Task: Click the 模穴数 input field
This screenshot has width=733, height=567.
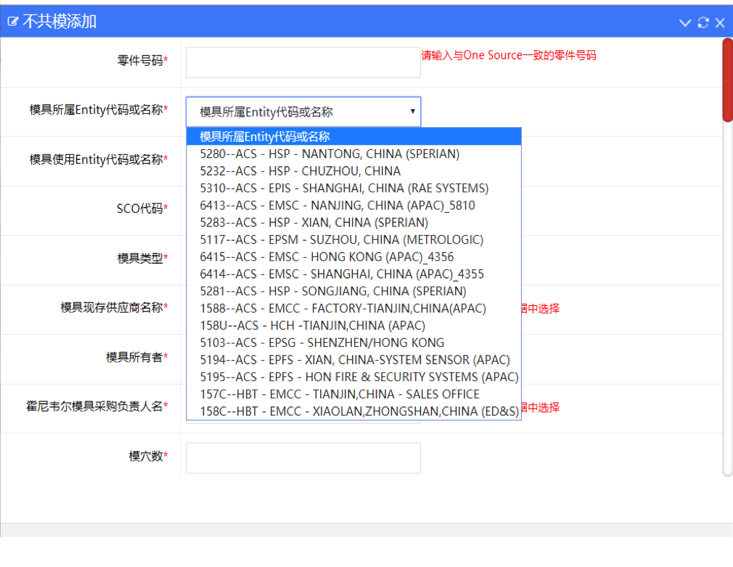Action: (x=303, y=457)
